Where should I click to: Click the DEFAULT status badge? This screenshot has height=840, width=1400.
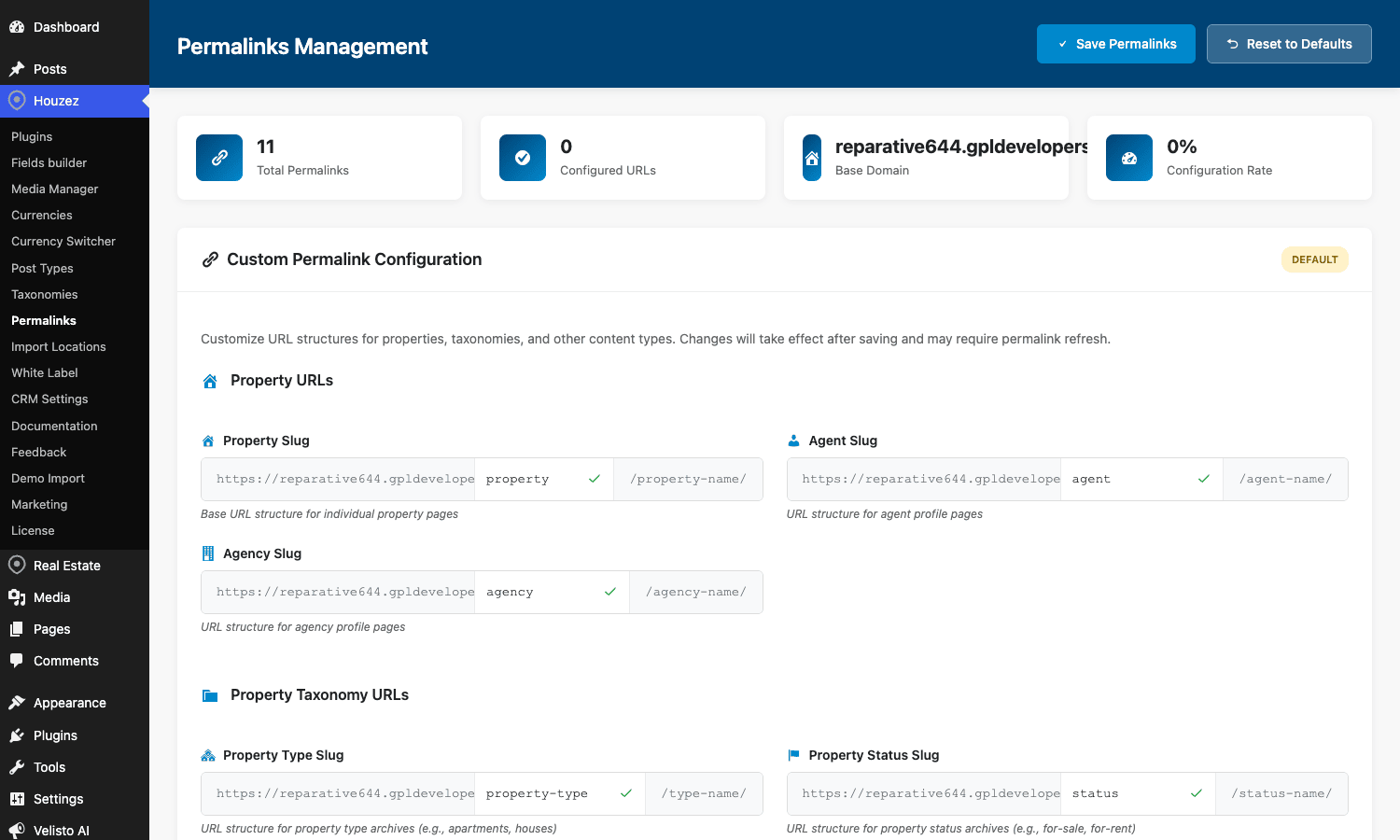(1315, 259)
